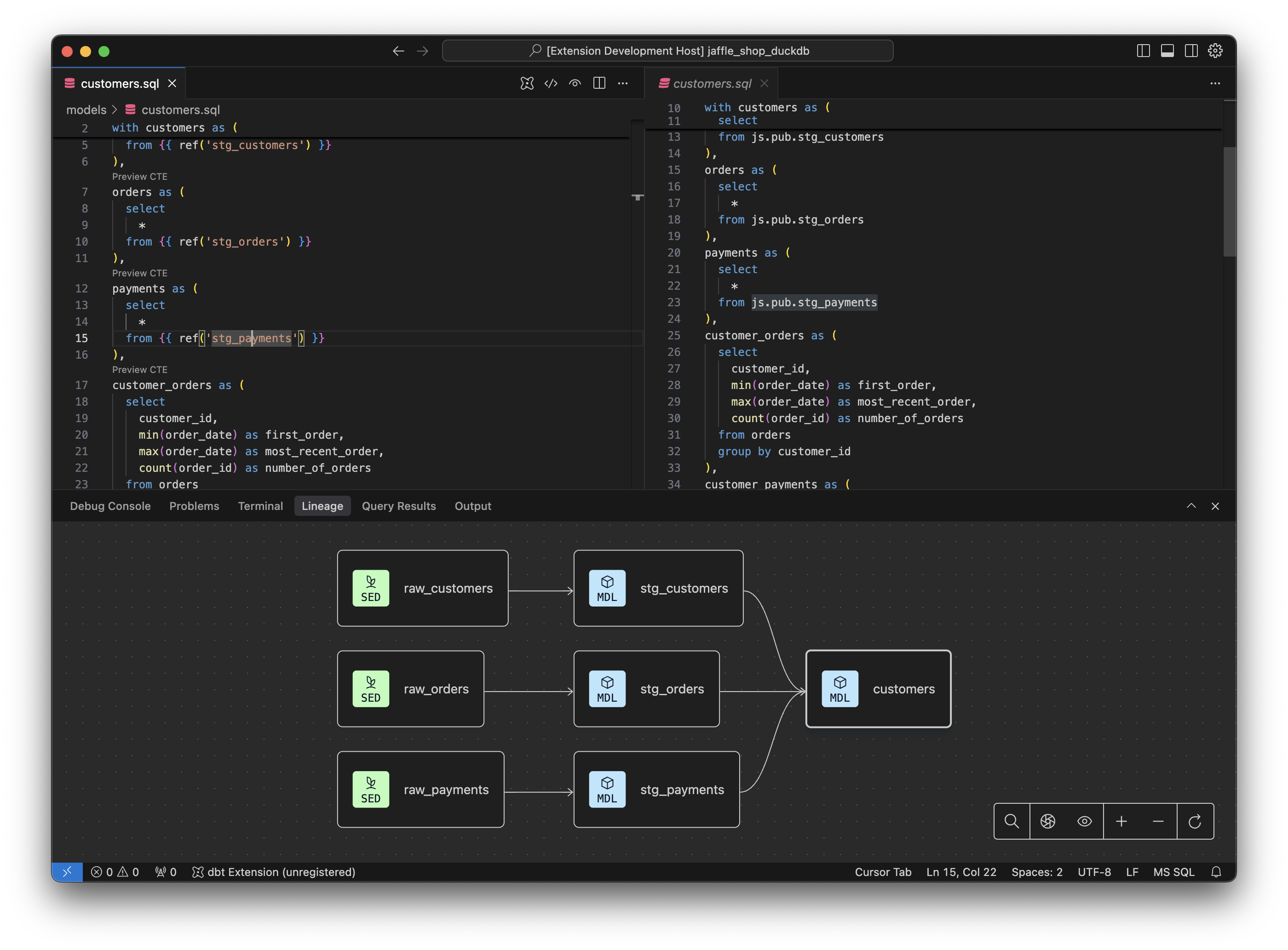Image resolution: width=1288 pixels, height=950 pixels.
Task: Select the customers node in the lineage graph
Action: 879,689
